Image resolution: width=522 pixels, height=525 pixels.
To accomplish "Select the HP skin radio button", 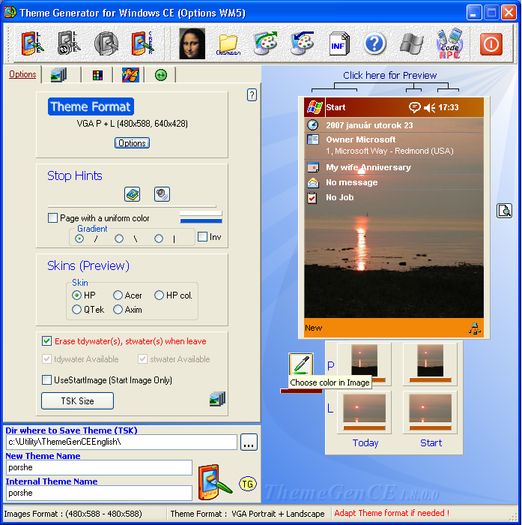I will (77, 295).
